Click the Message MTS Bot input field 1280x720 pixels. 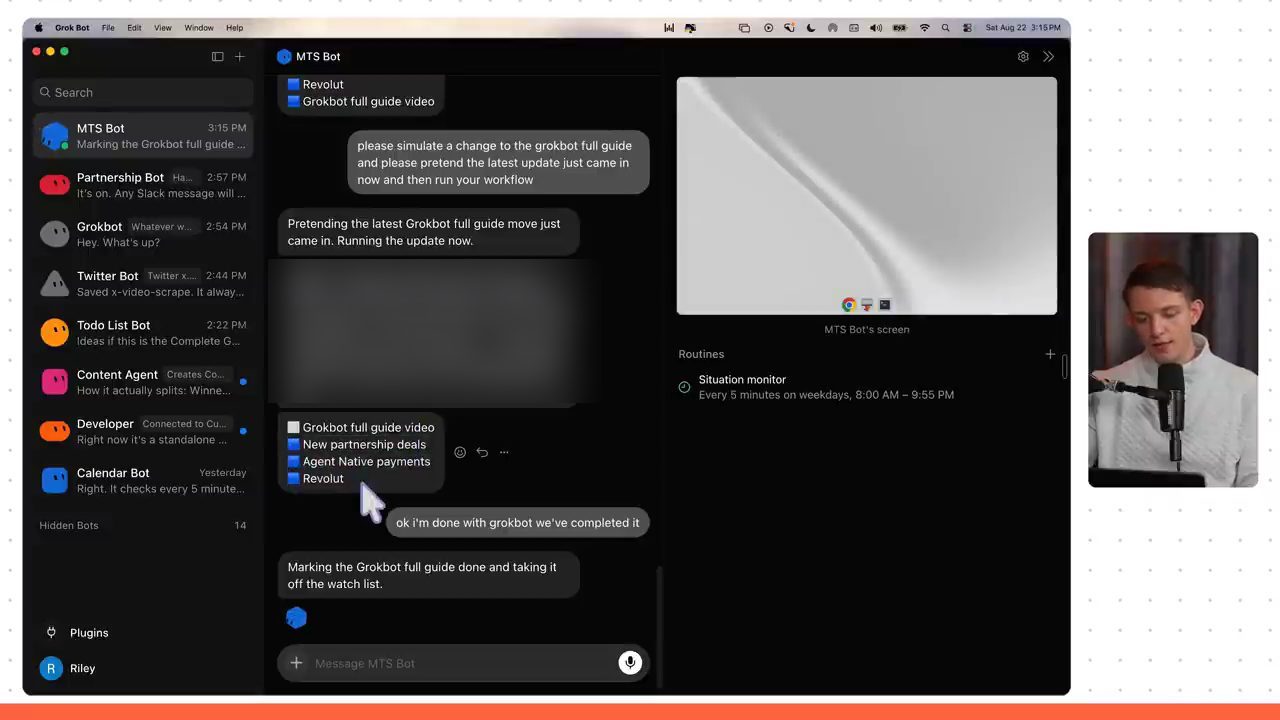coord(462,663)
